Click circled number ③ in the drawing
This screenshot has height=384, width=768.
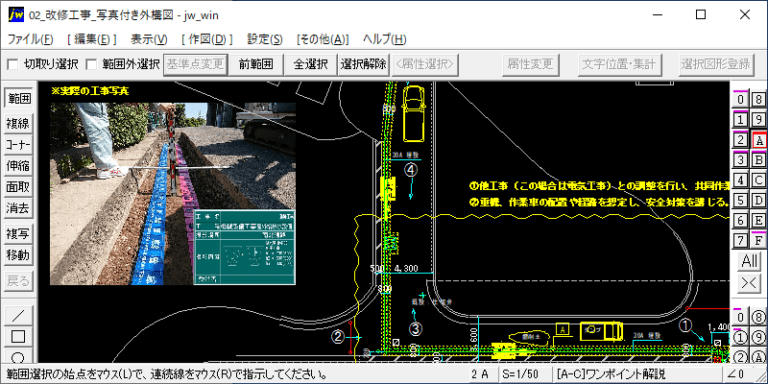click(x=415, y=329)
